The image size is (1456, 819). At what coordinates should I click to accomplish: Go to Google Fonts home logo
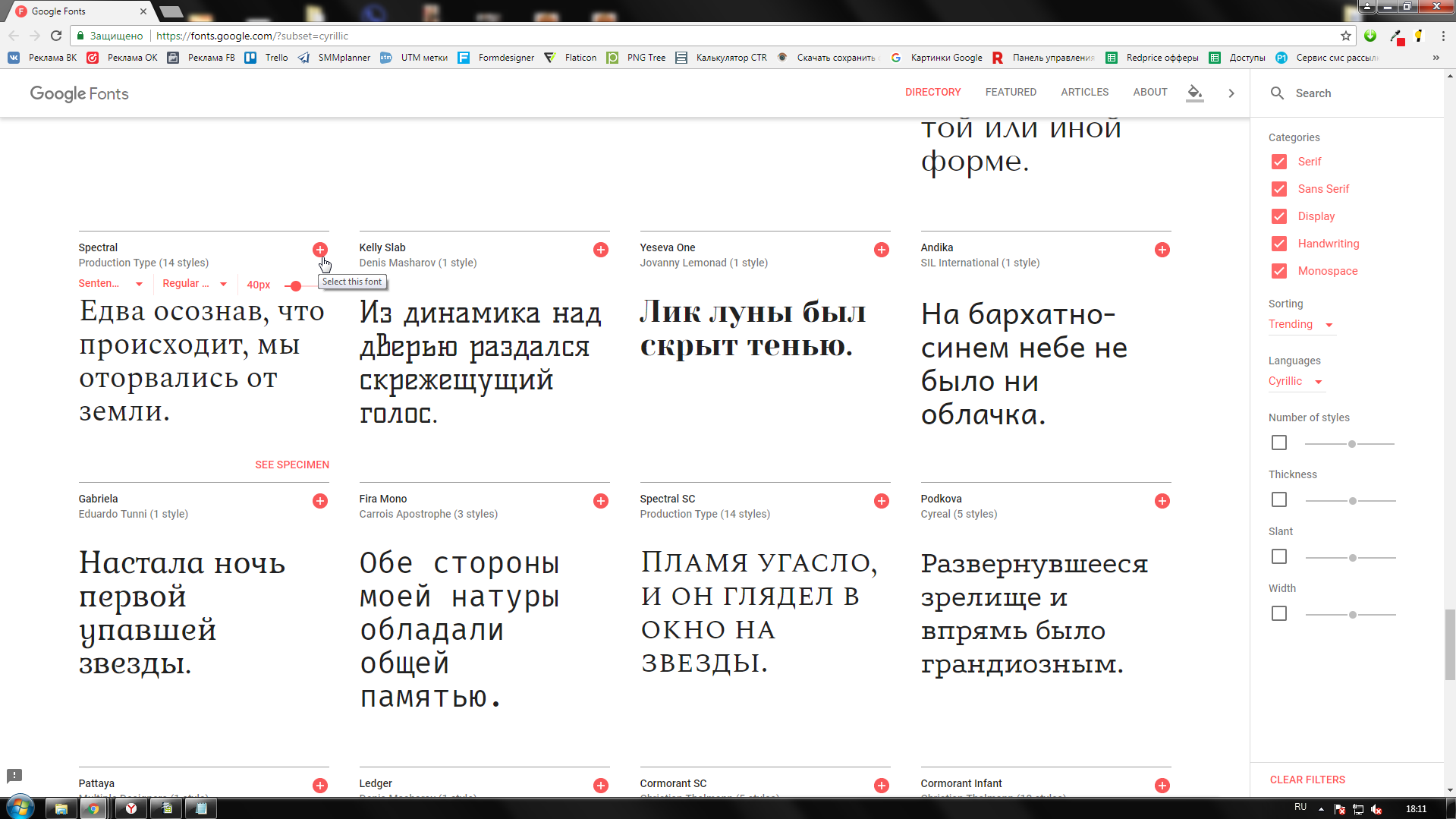pyautogui.click(x=80, y=93)
